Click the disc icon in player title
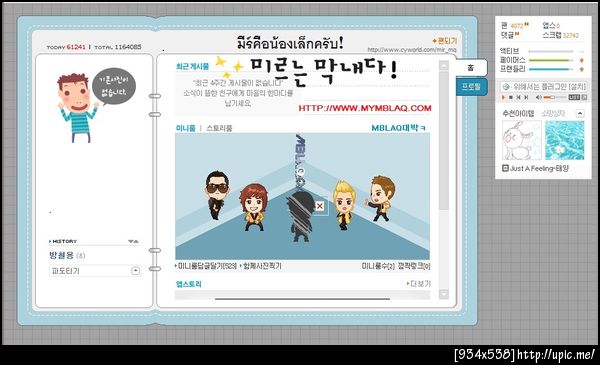This screenshot has width=600, height=365. click(506, 87)
